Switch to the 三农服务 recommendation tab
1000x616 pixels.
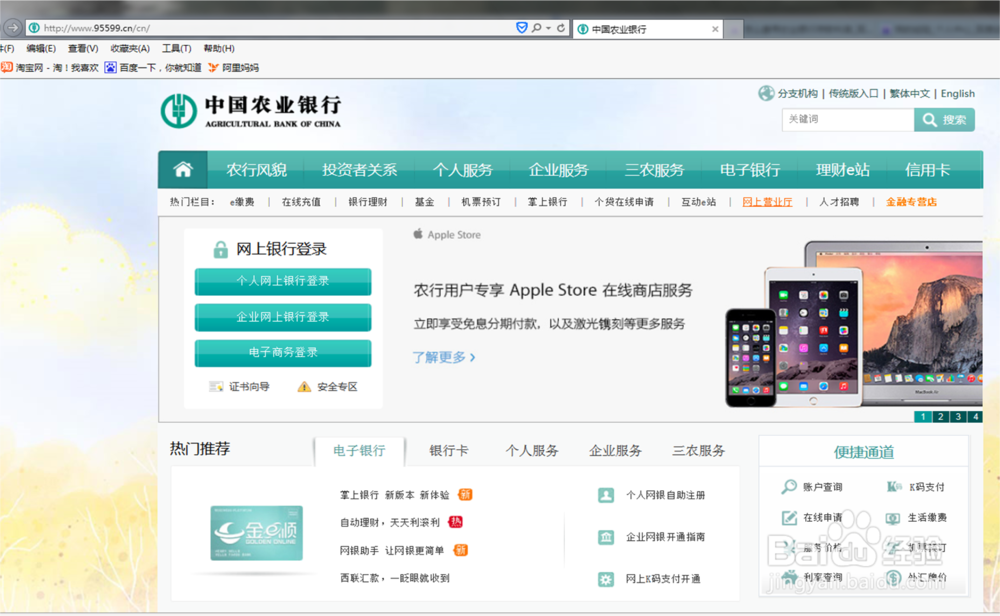pyautogui.click(x=698, y=450)
